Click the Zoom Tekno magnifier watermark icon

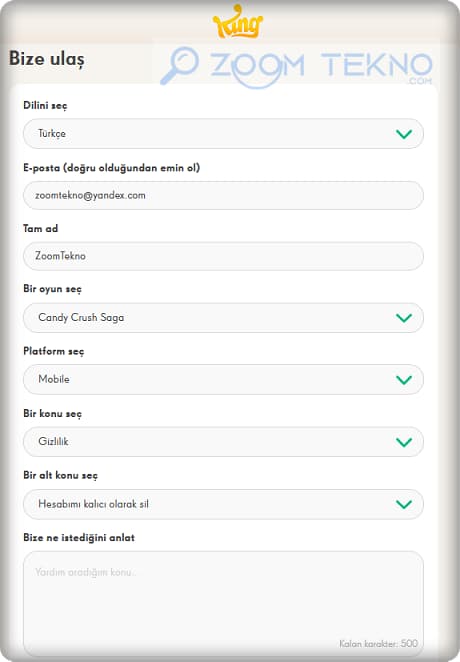pos(179,65)
